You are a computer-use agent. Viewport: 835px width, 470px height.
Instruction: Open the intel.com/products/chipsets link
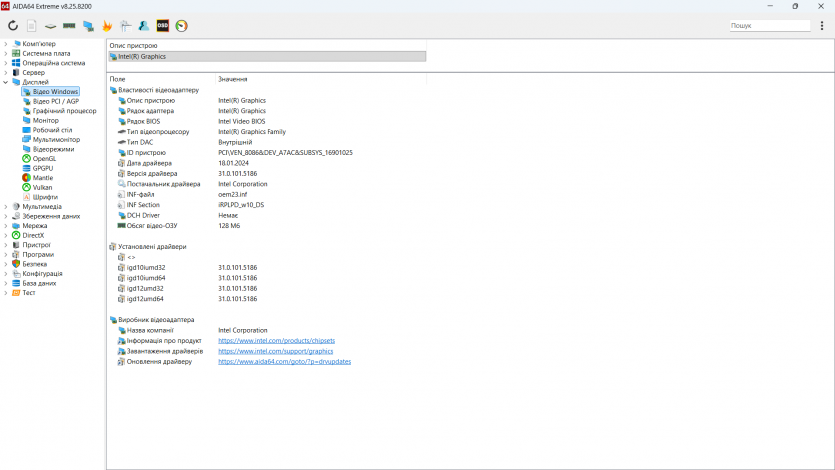click(x=276, y=341)
